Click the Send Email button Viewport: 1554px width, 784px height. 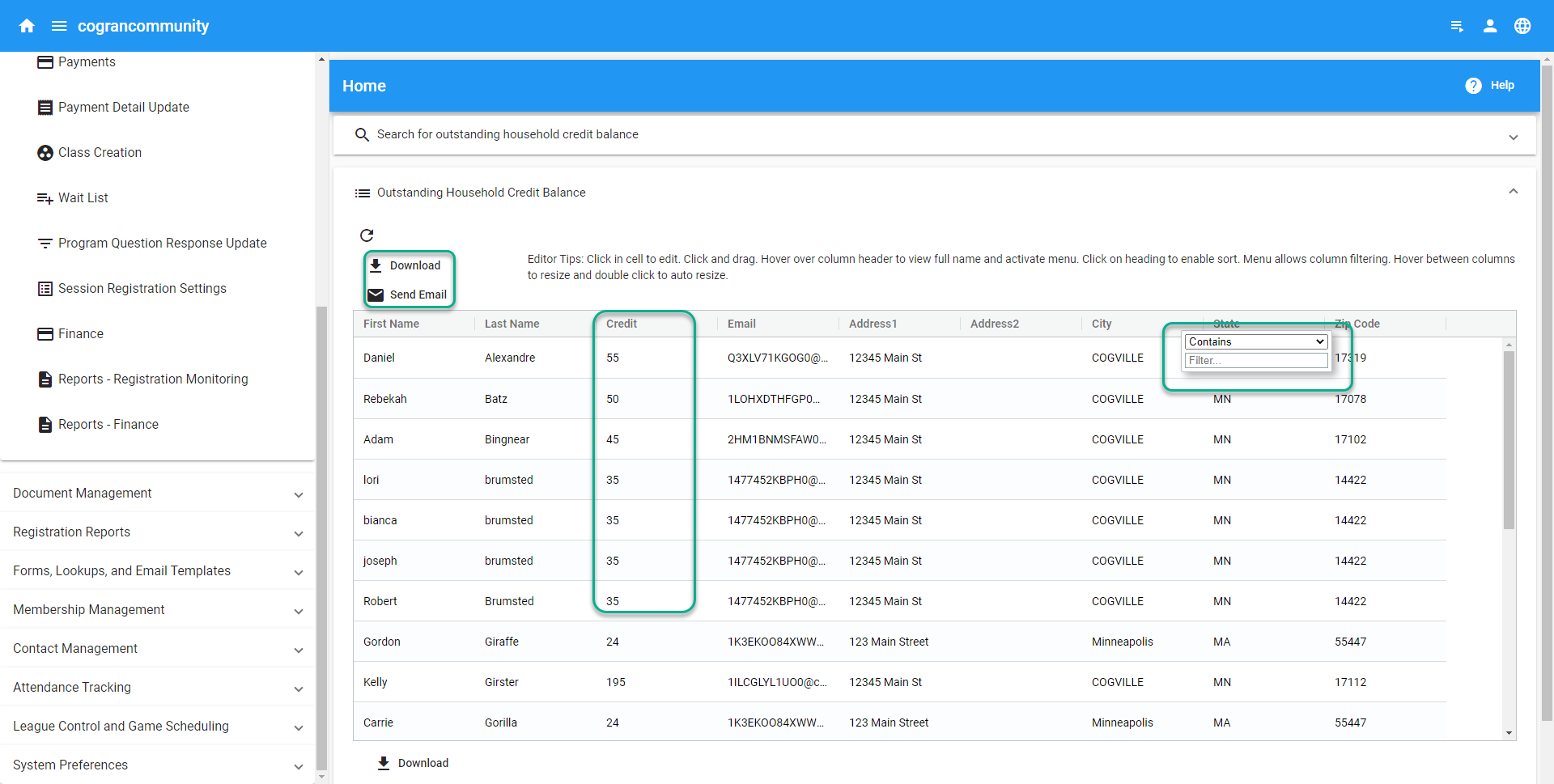[x=408, y=295]
